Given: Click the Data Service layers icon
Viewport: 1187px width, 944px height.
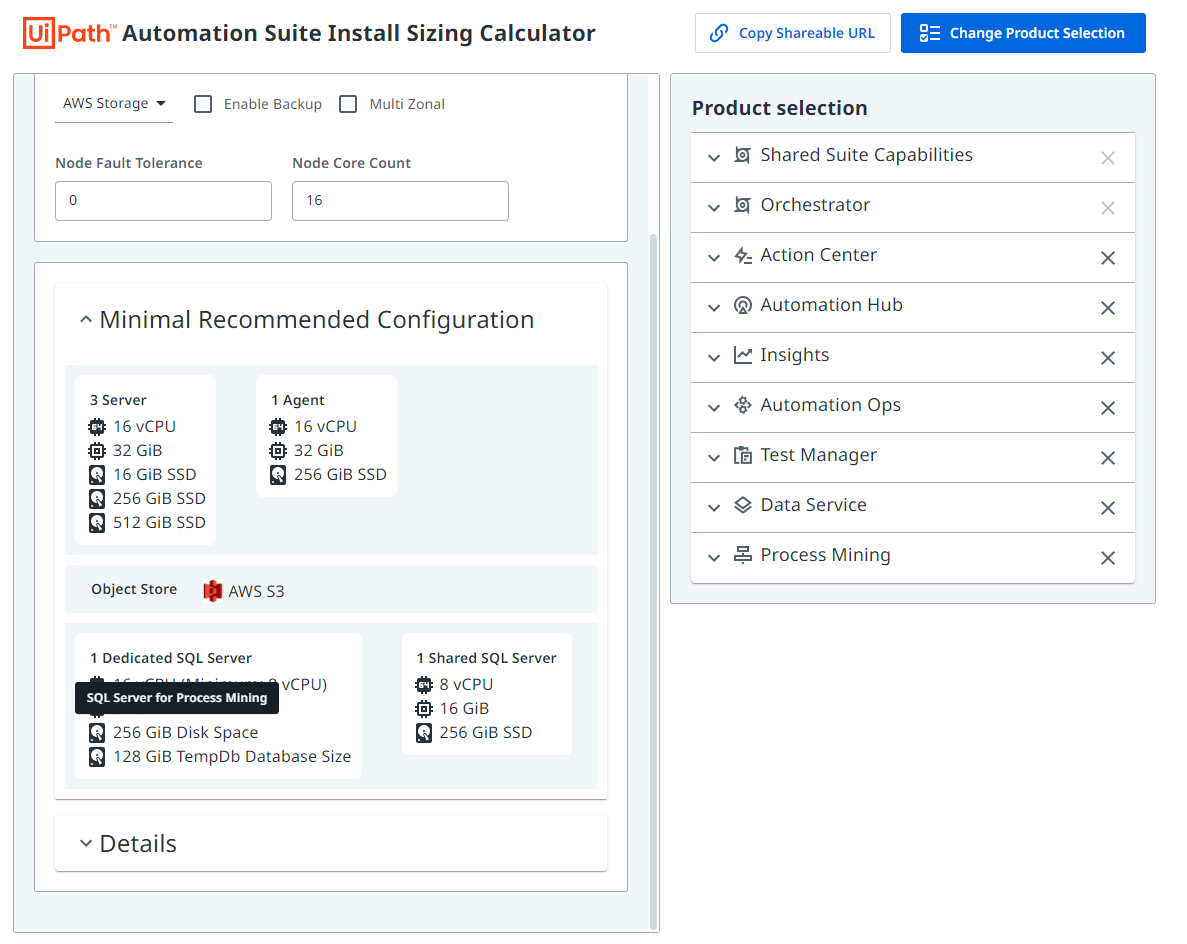Looking at the screenshot, I should coord(741,507).
